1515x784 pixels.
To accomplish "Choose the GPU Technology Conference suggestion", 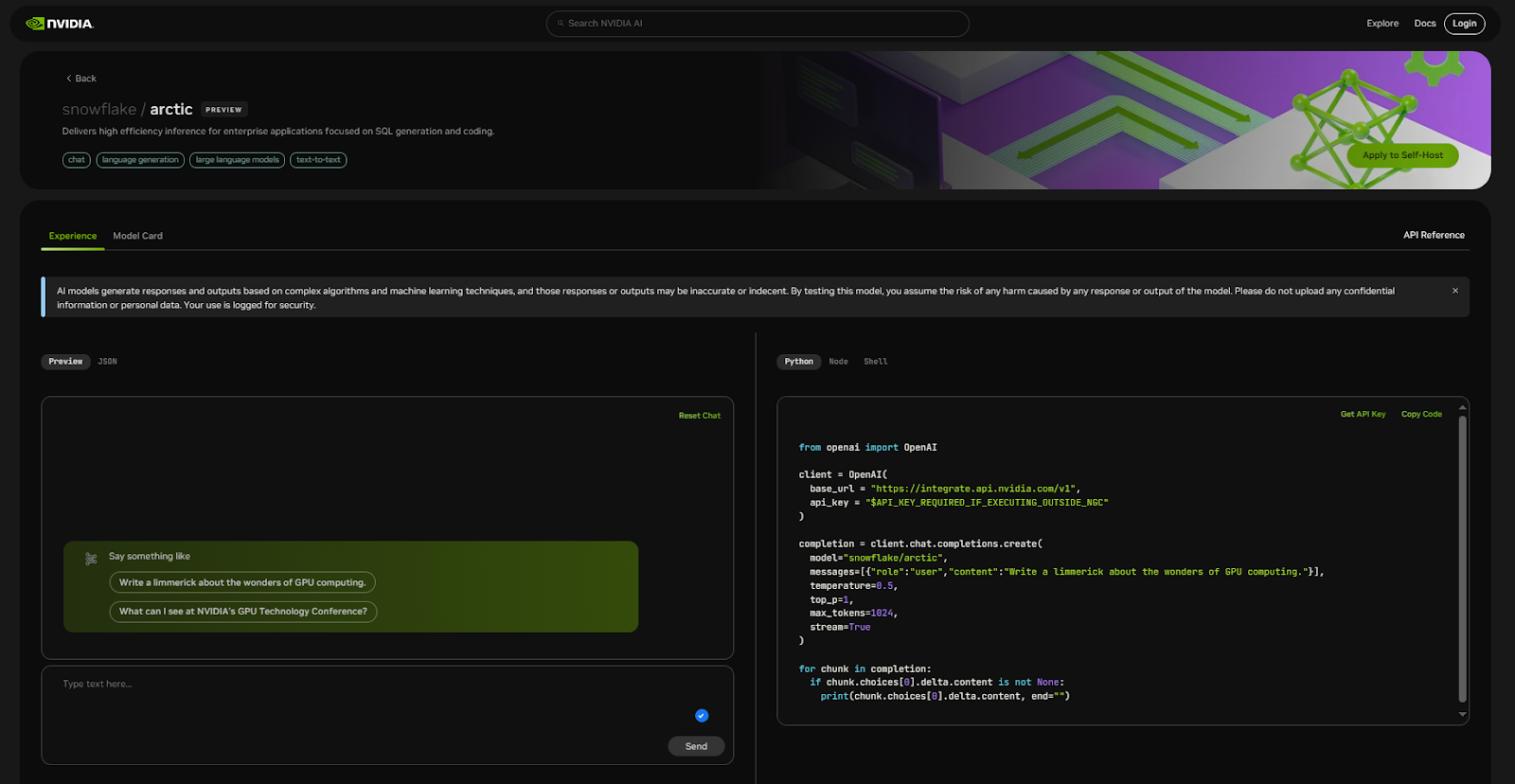I will click(243, 612).
